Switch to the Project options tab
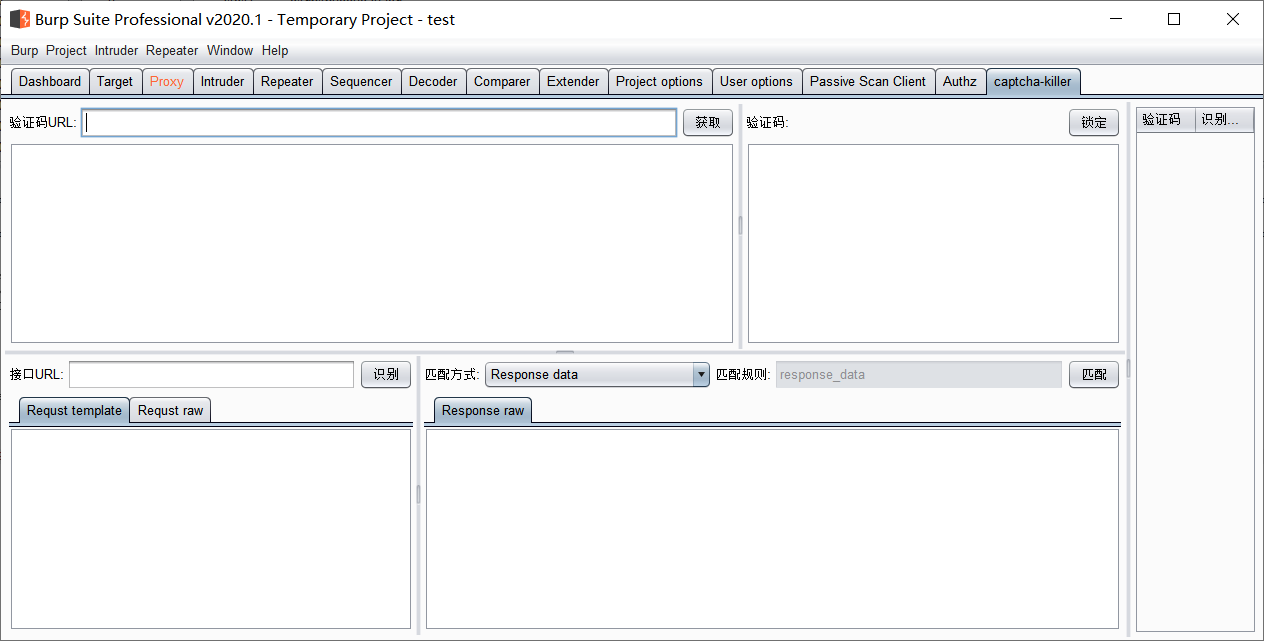The height and width of the screenshot is (641, 1264). (x=660, y=82)
